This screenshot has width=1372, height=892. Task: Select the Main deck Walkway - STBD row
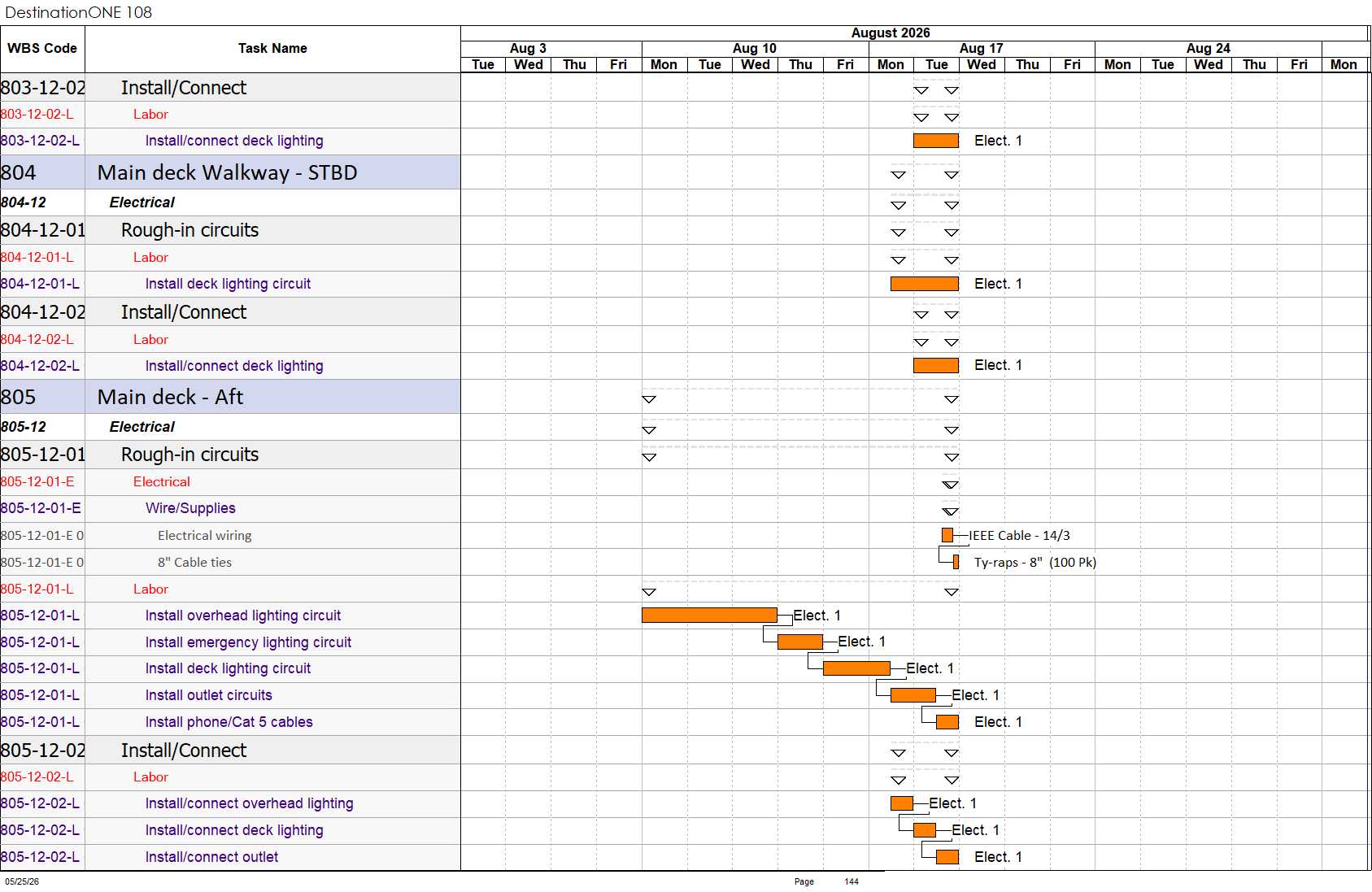pyautogui.click(x=230, y=172)
